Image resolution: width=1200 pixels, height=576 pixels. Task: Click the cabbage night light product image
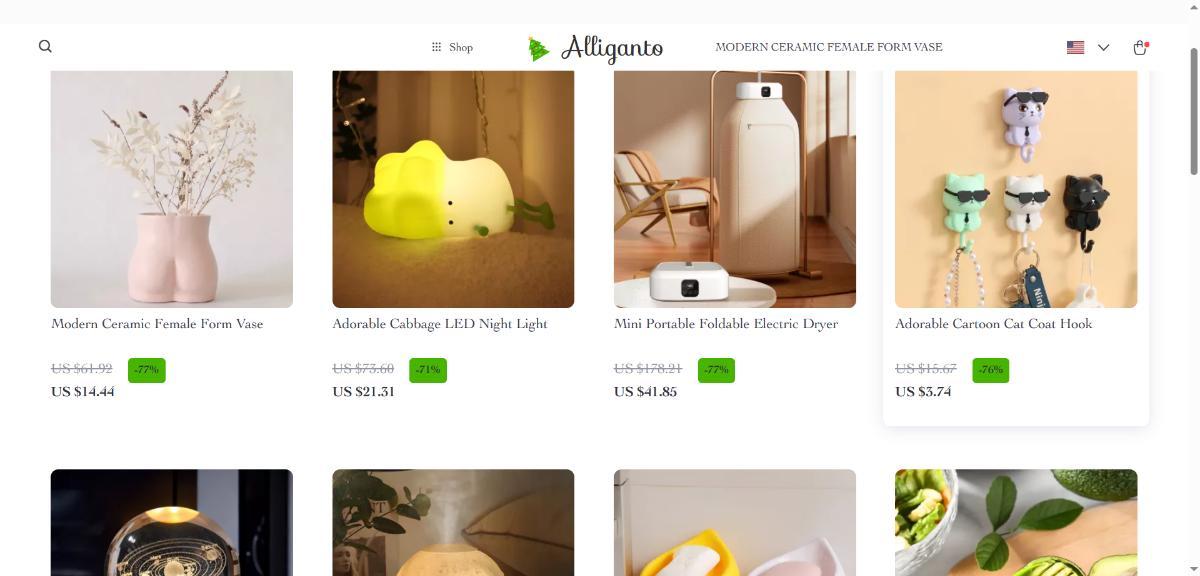pos(453,189)
